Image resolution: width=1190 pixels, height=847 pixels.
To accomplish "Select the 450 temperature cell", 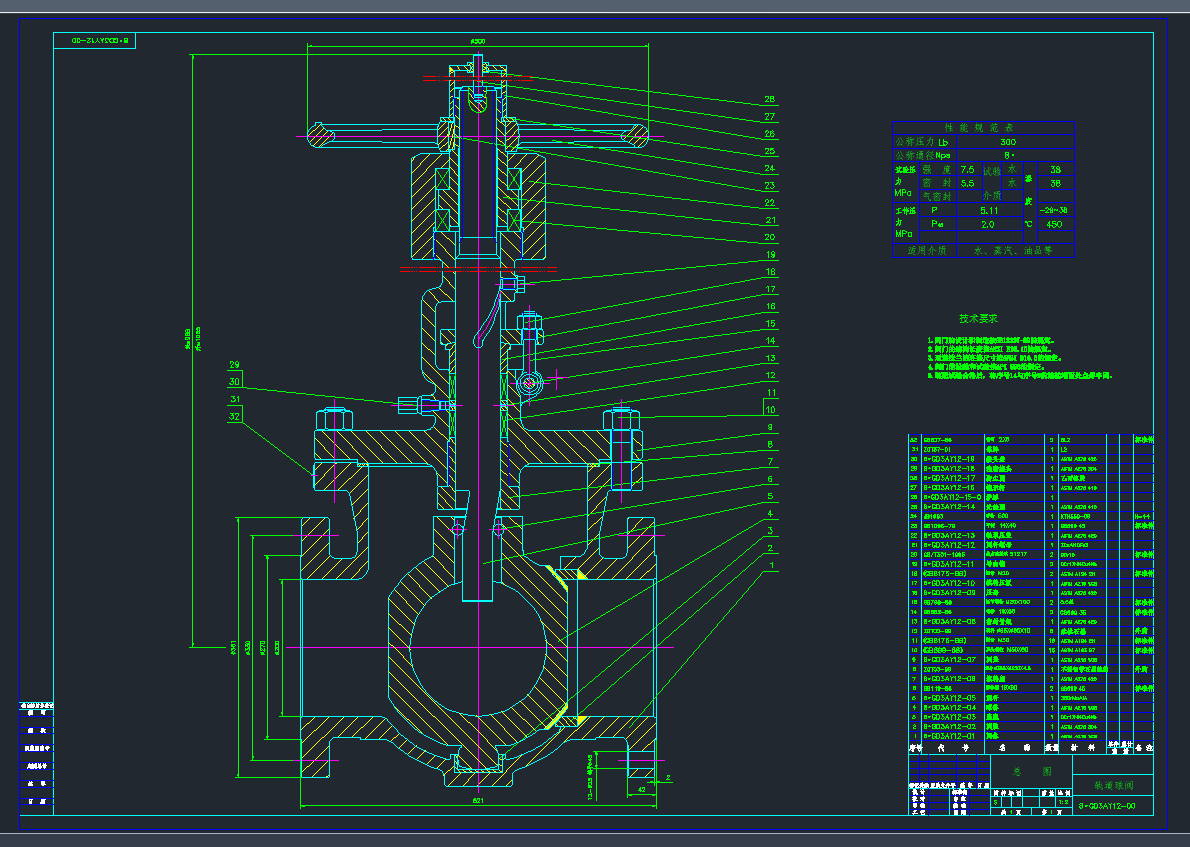I will 1053,225.
